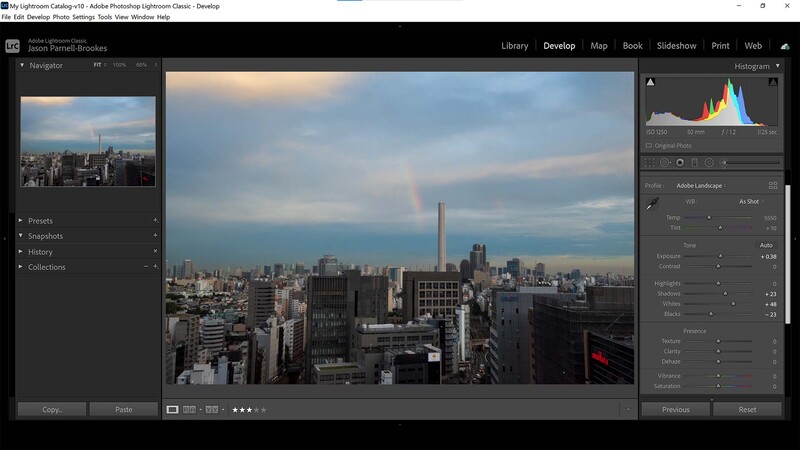Collapse the Histogram panel triangle
The image size is (800, 450).
778,66
